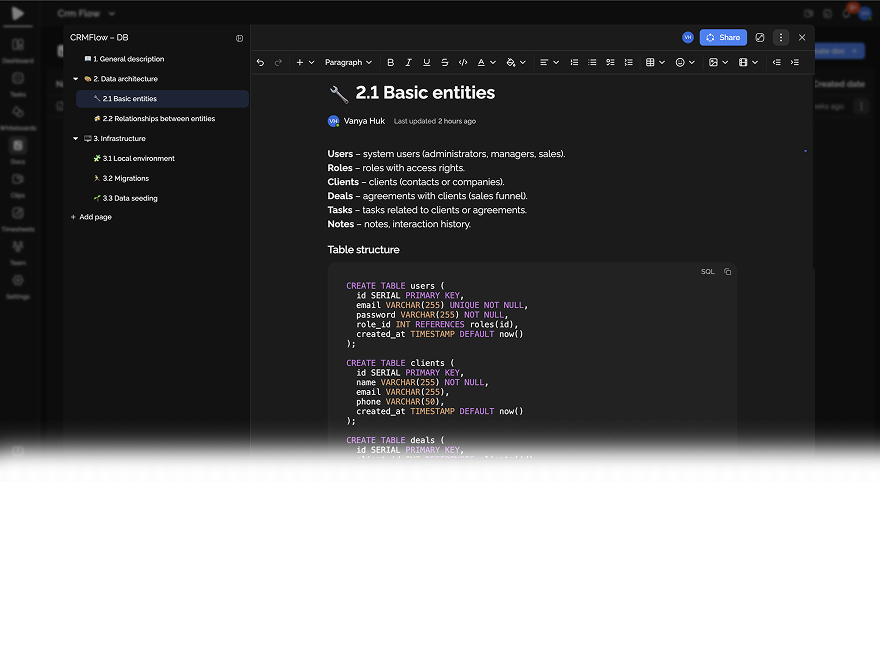
Task: Open the Paragraph style dropdown
Action: pos(348,62)
